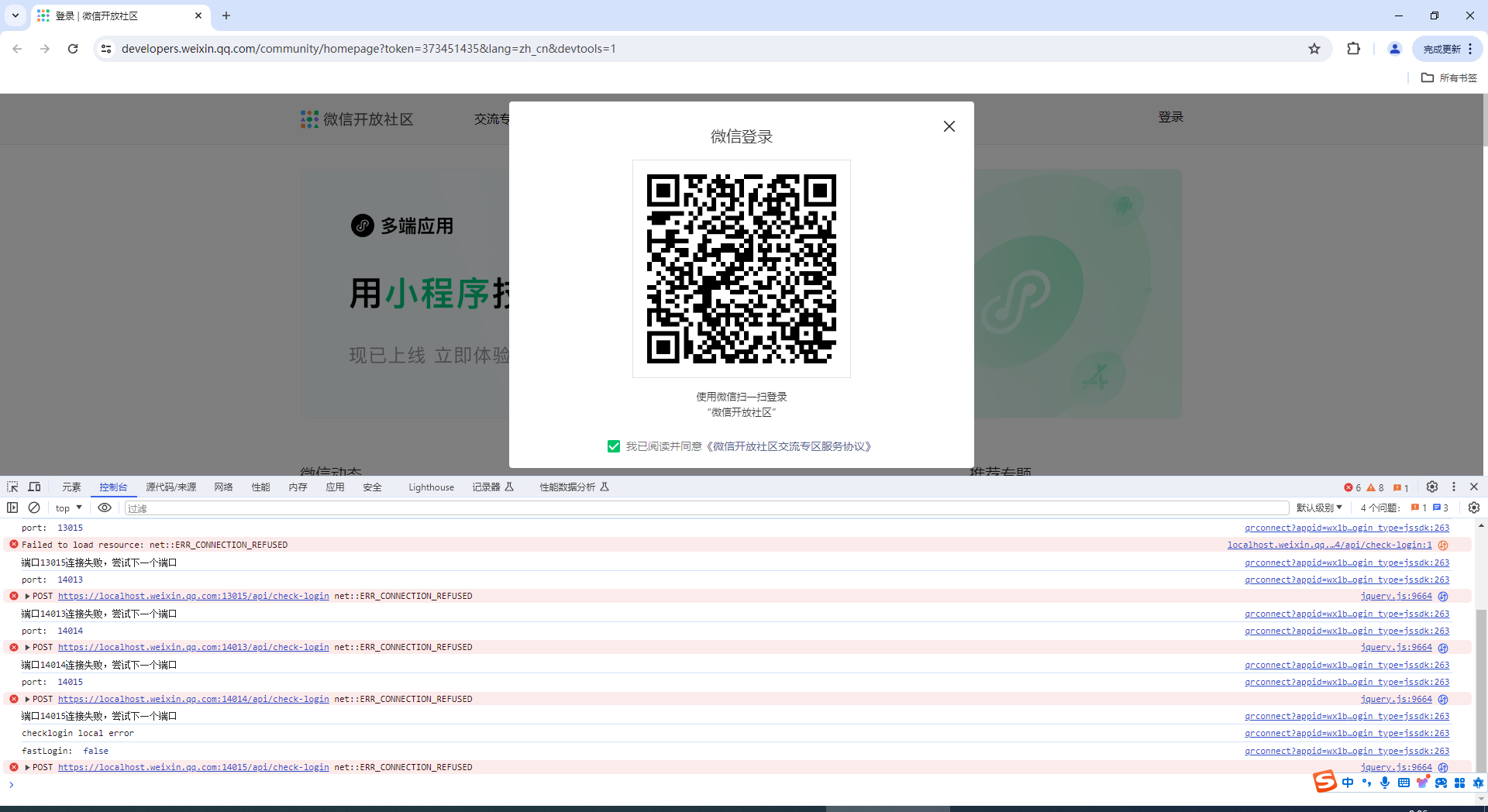The height and width of the screenshot is (812, 1488).
Task: Toggle the console sidebar icon
Action: (12, 507)
